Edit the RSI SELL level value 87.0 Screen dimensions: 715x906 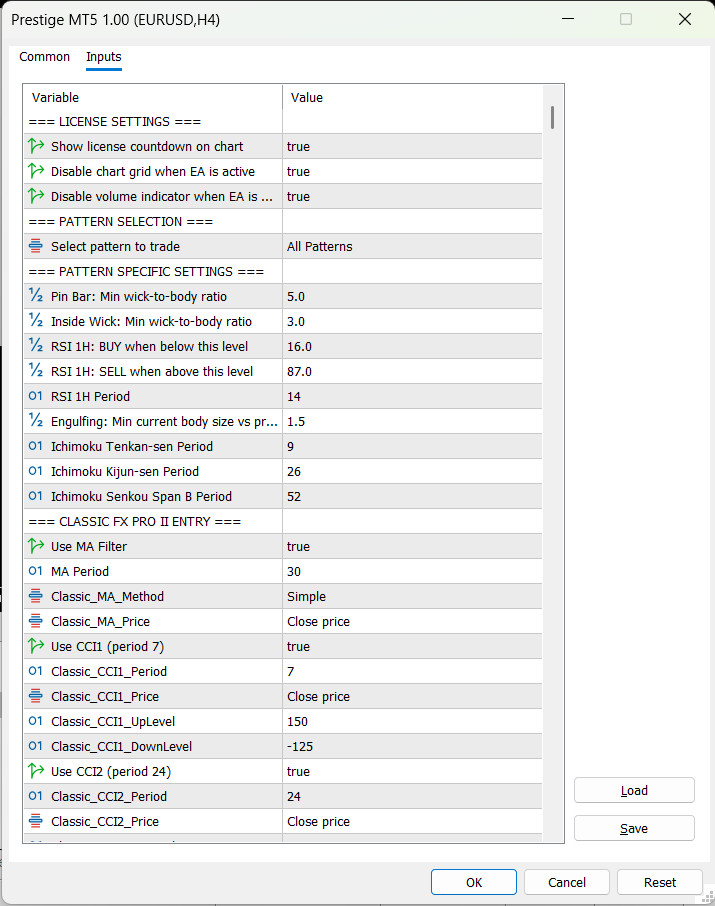coord(412,371)
